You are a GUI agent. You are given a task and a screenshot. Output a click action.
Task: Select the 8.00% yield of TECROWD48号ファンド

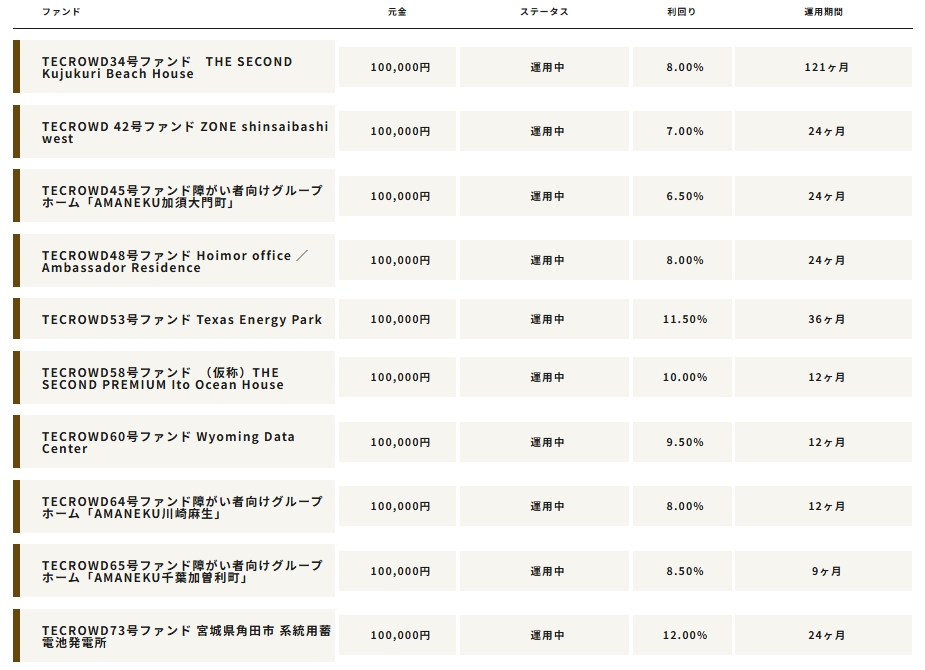(683, 260)
